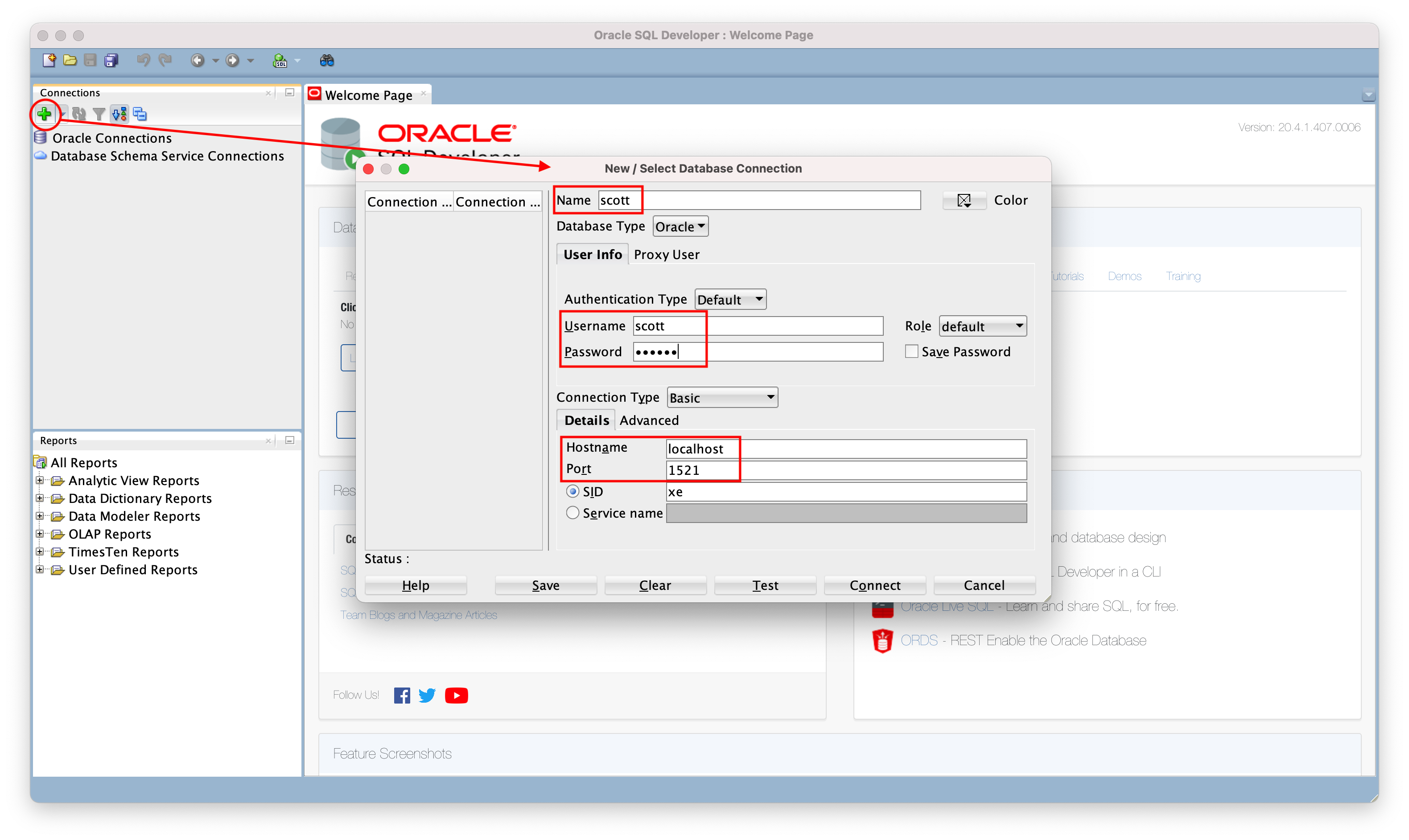
Task: Open the Database Type dropdown
Action: point(680,226)
